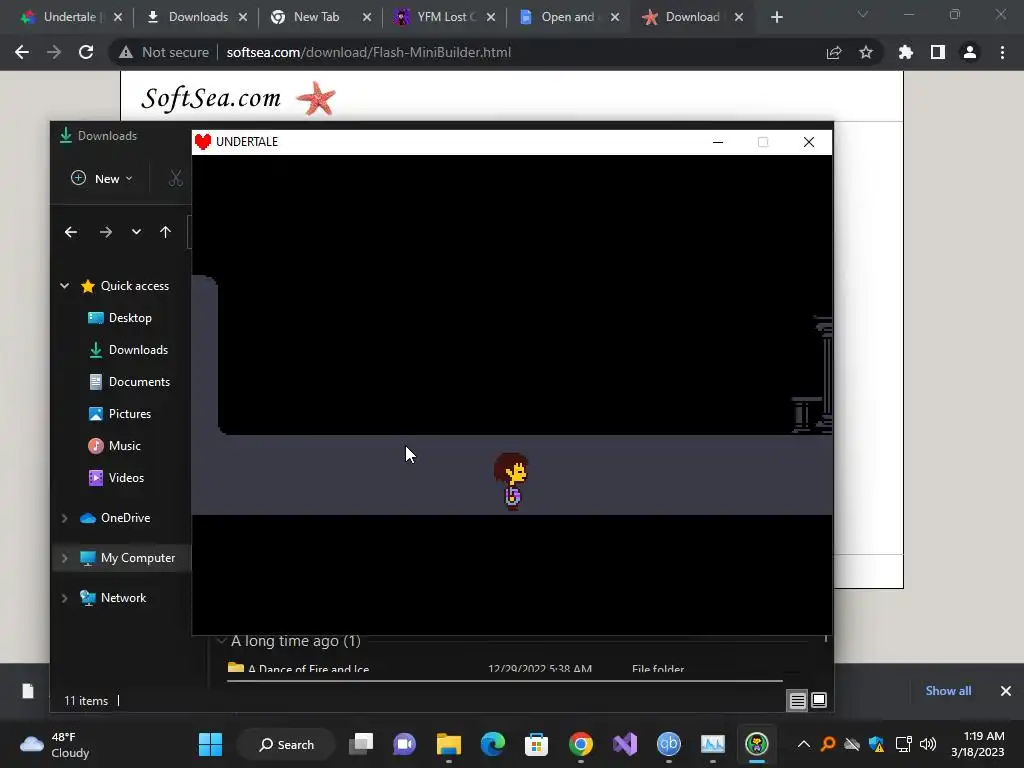Open the clock showing 1:19 AM
The width and height of the screenshot is (1024, 768).
tap(978, 744)
